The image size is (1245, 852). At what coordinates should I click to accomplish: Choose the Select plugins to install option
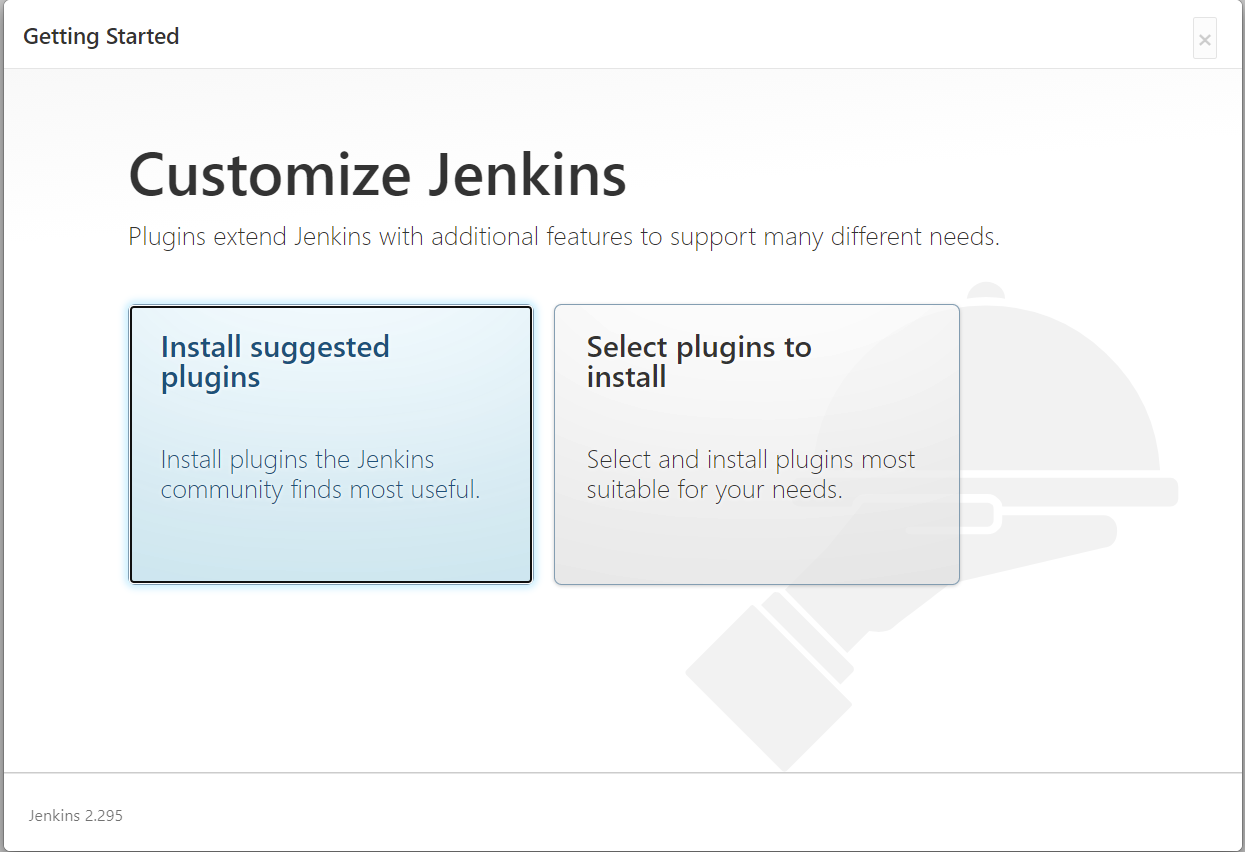(757, 444)
